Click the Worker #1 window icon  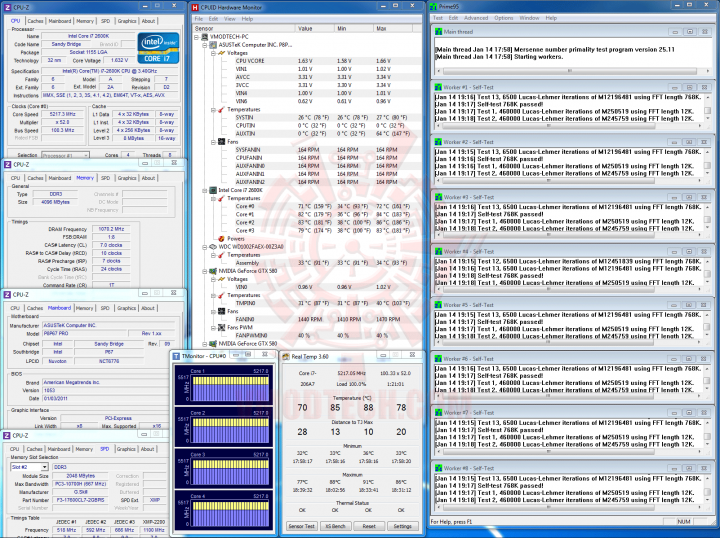438,87
